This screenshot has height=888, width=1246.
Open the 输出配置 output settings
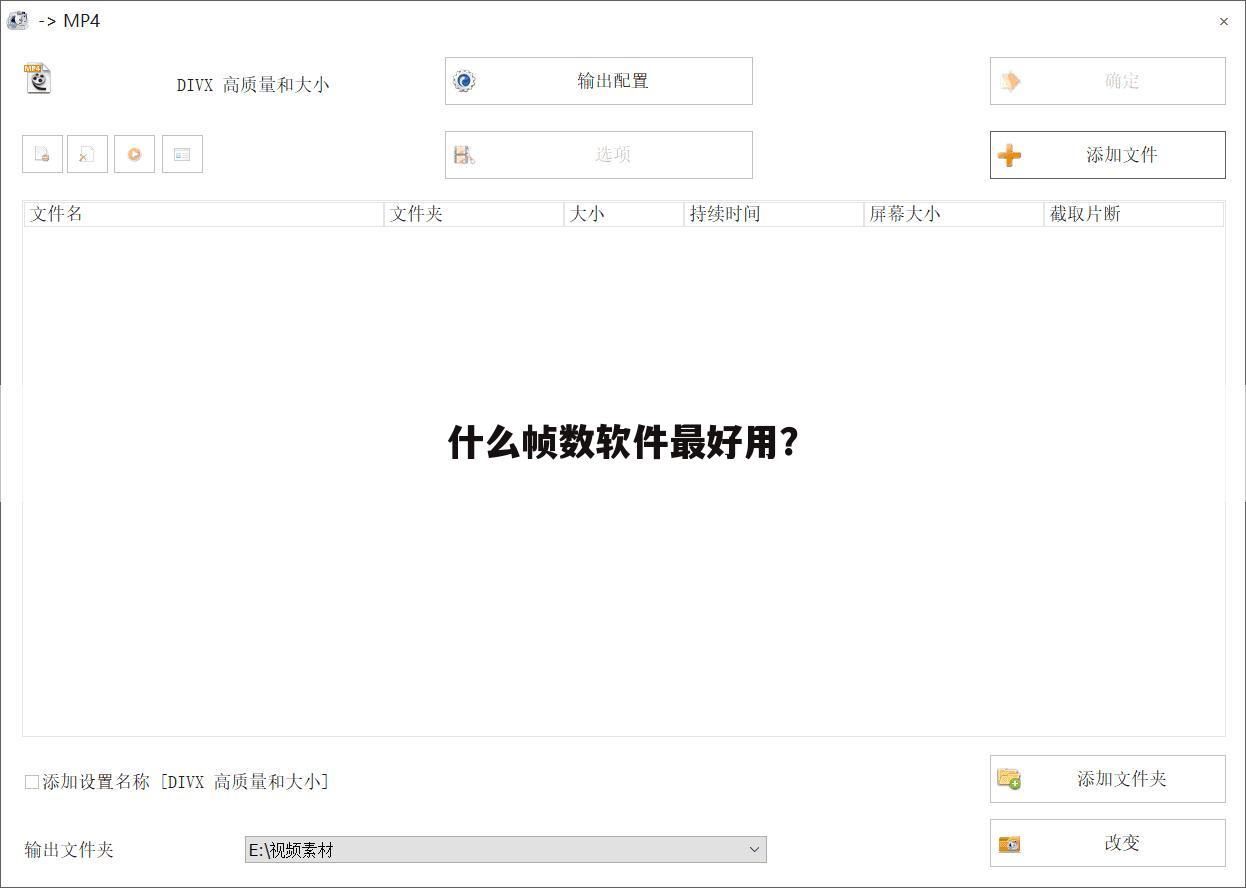(598, 81)
